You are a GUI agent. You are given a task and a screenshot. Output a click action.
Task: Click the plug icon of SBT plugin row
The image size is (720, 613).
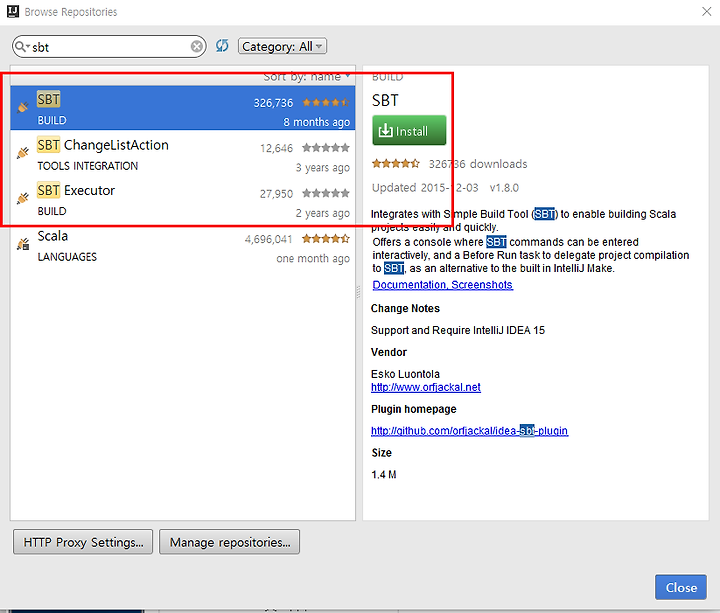tap(22, 107)
